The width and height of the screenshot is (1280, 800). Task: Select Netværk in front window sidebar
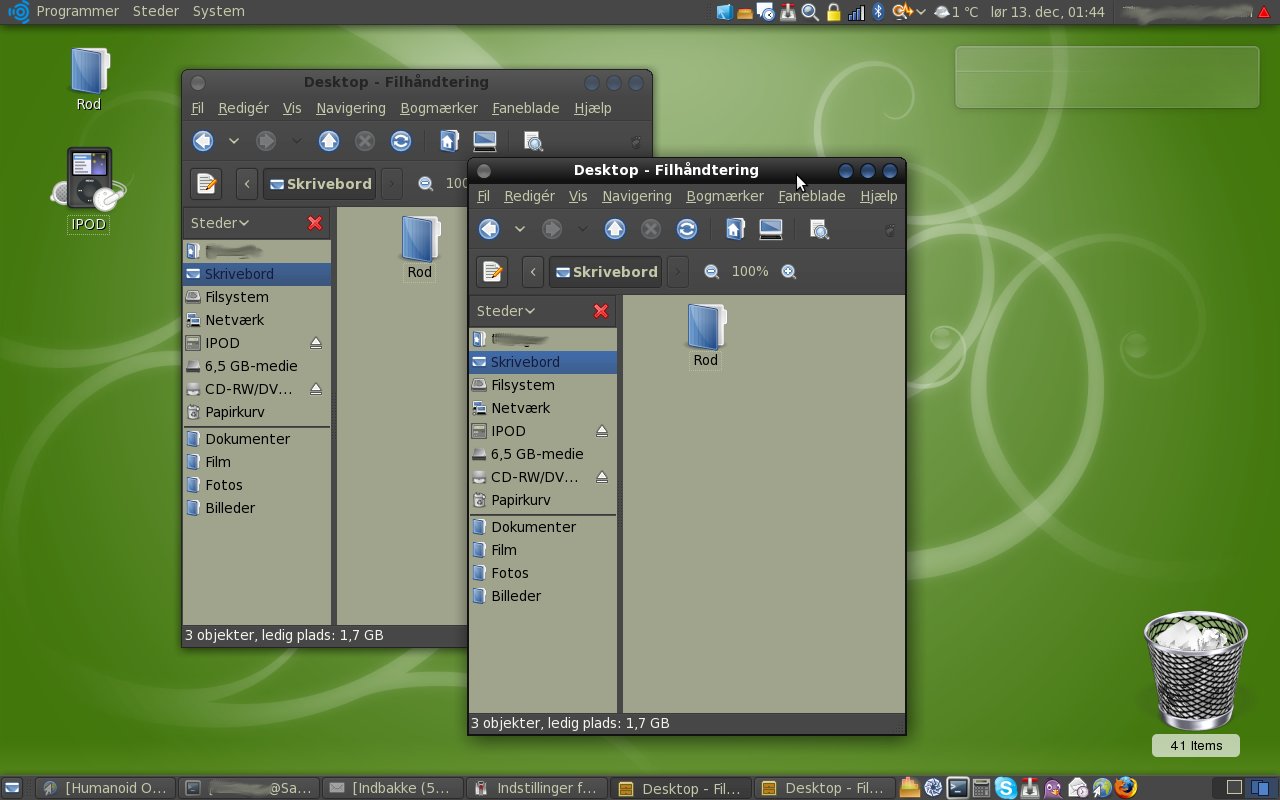(x=543, y=408)
